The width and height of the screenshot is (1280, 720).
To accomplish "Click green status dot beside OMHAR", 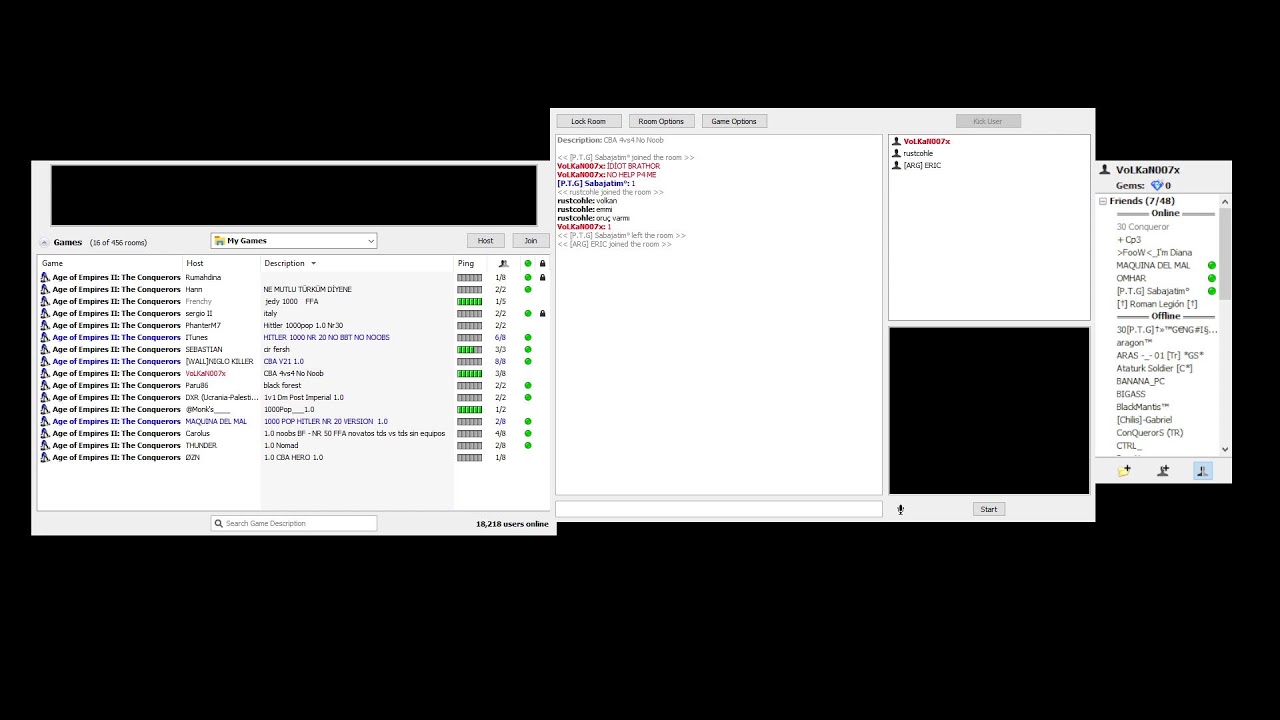I will [x=1212, y=279].
